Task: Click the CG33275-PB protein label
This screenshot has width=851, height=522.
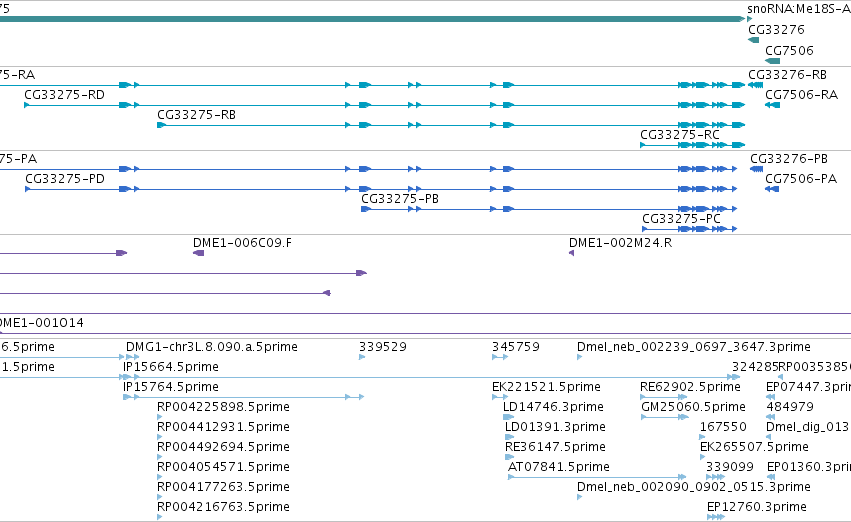Action: 400,199
